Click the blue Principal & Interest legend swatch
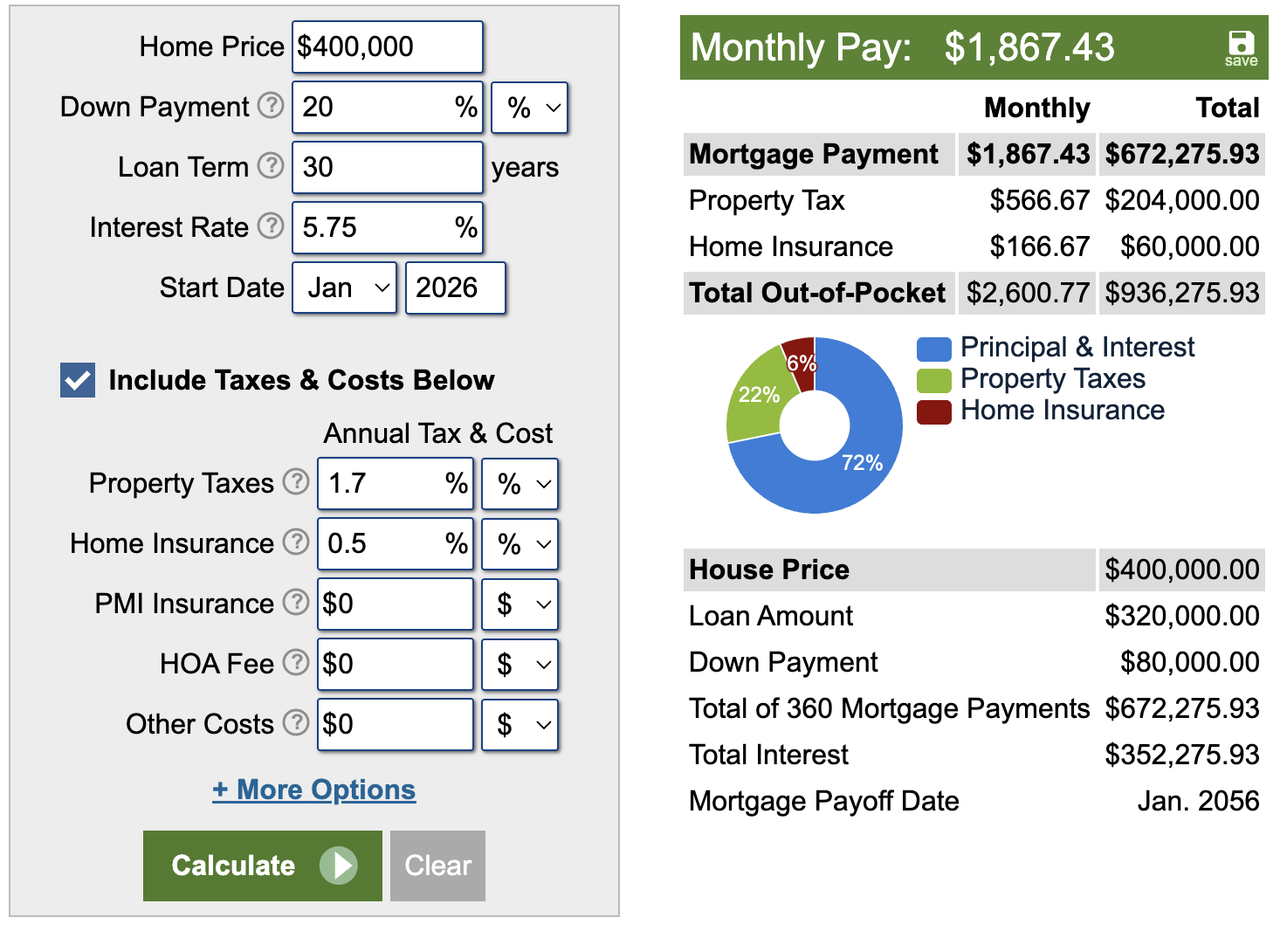This screenshot has height=926, width=1280. pos(933,348)
